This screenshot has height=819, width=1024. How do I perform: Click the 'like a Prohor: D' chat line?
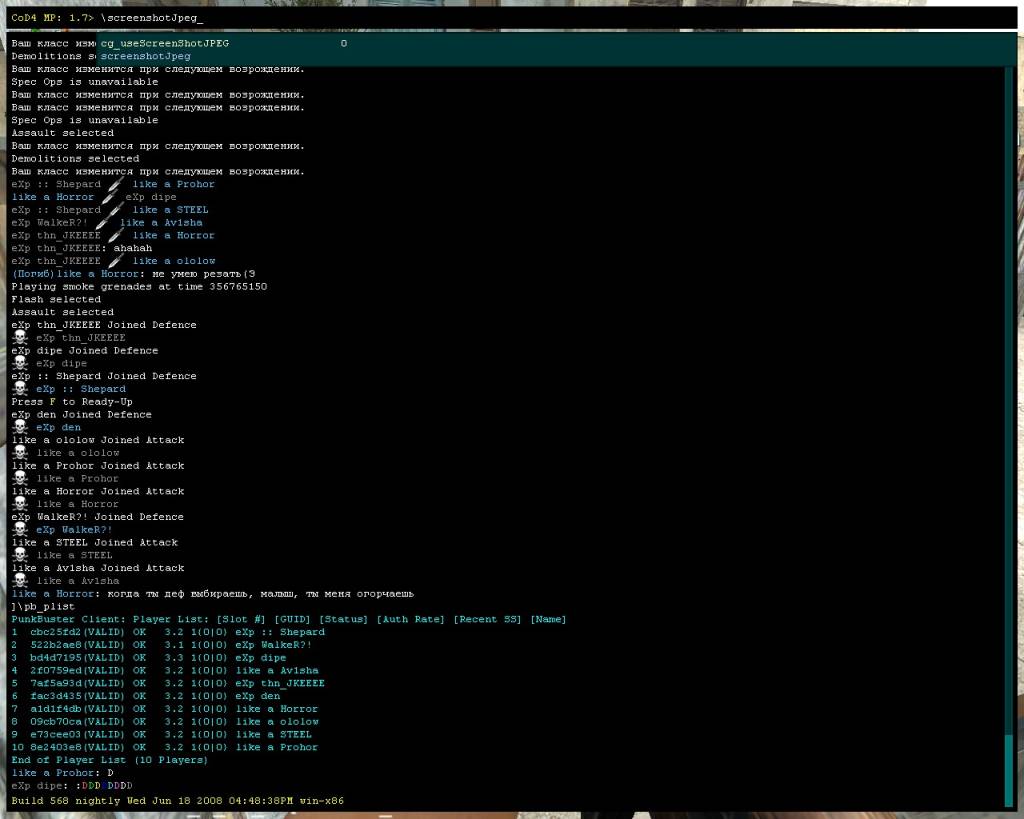63,773
